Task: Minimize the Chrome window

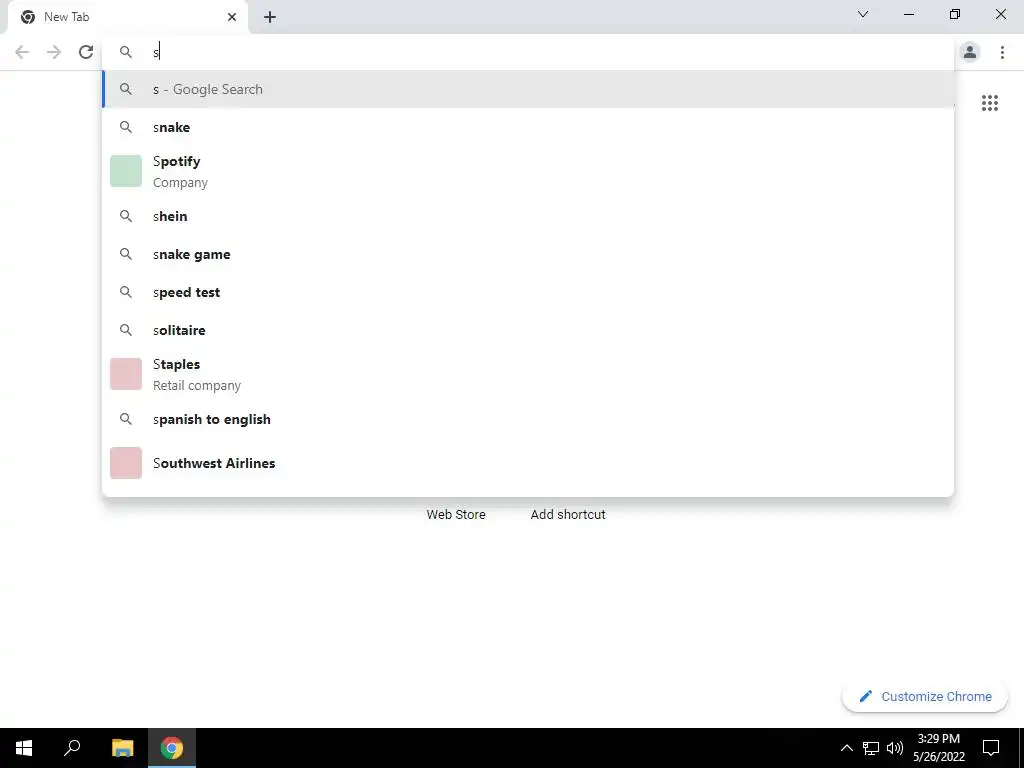Action: tap(908, 14)
